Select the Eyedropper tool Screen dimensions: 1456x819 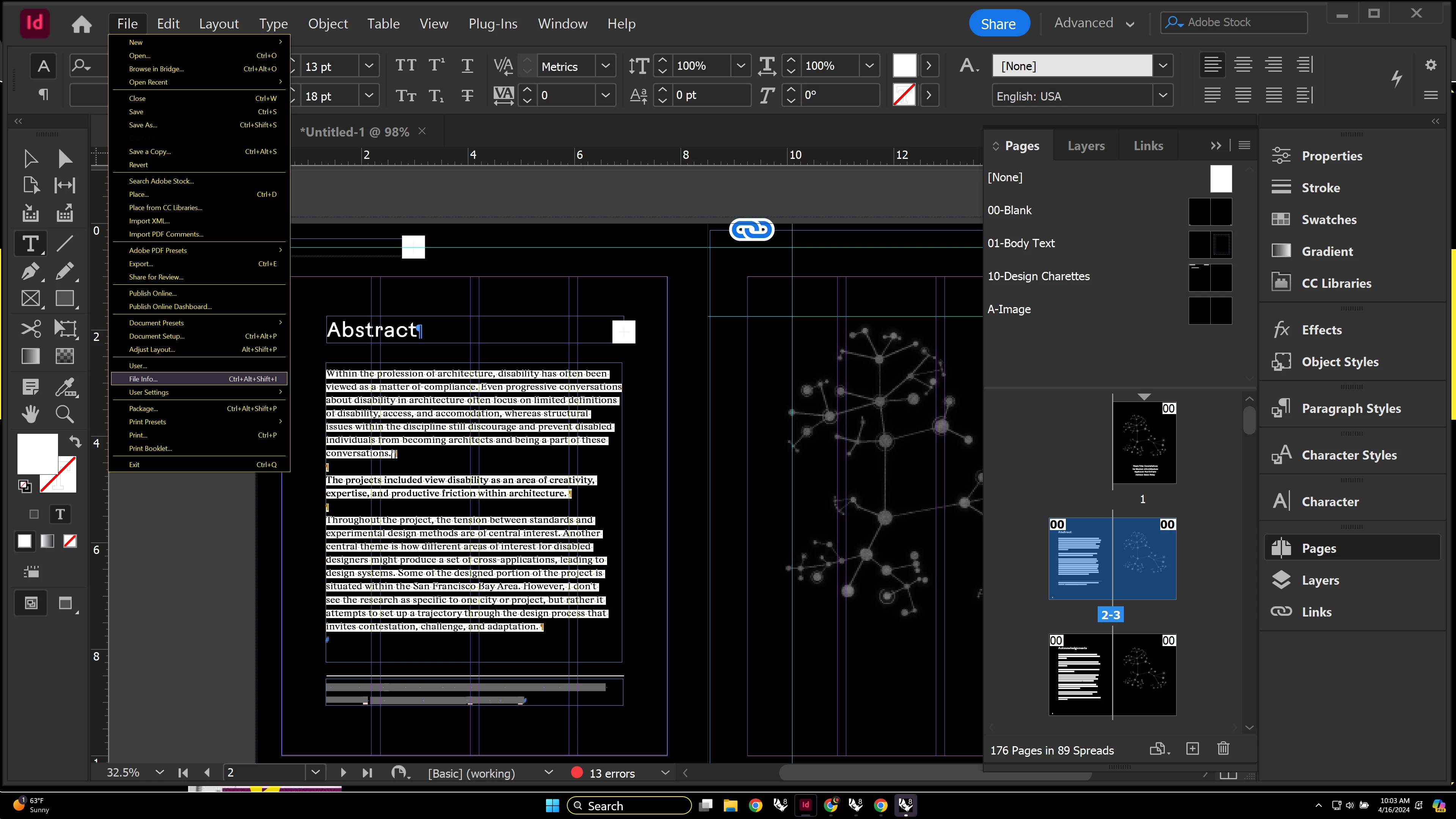tap(64, 387)
